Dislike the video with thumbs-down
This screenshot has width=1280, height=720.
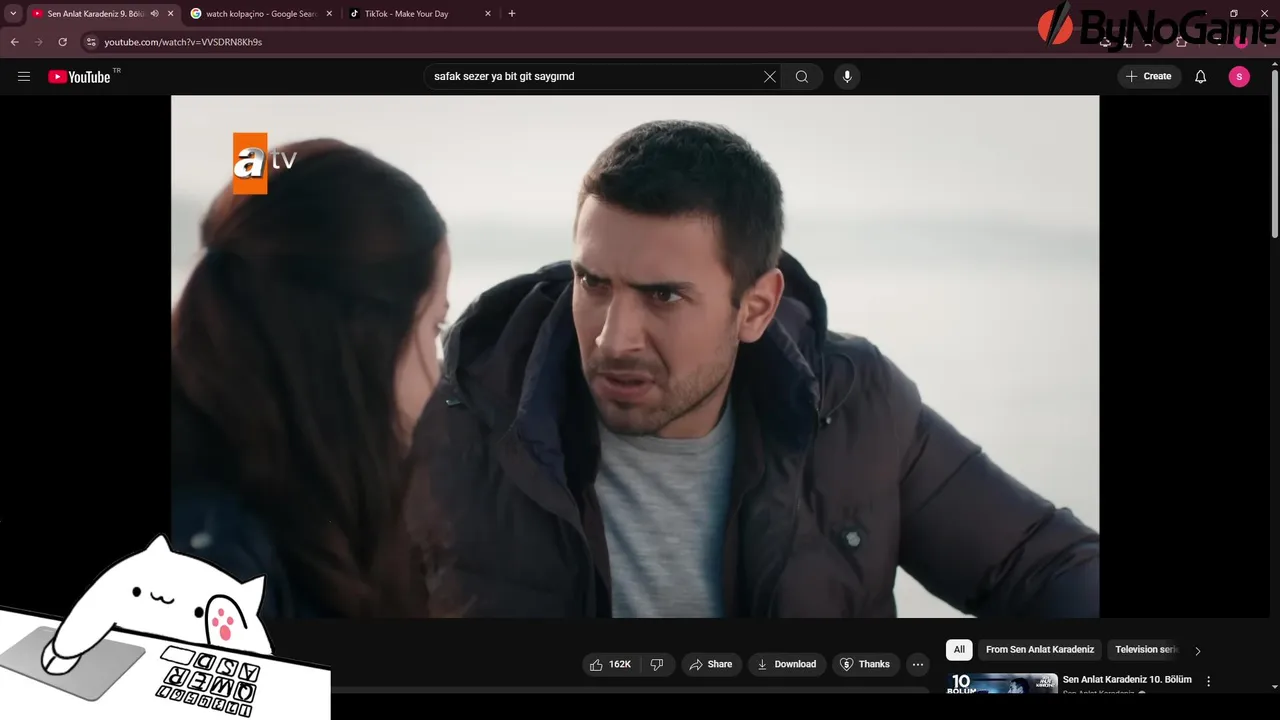pyautogui.click(x=657, y=664)
